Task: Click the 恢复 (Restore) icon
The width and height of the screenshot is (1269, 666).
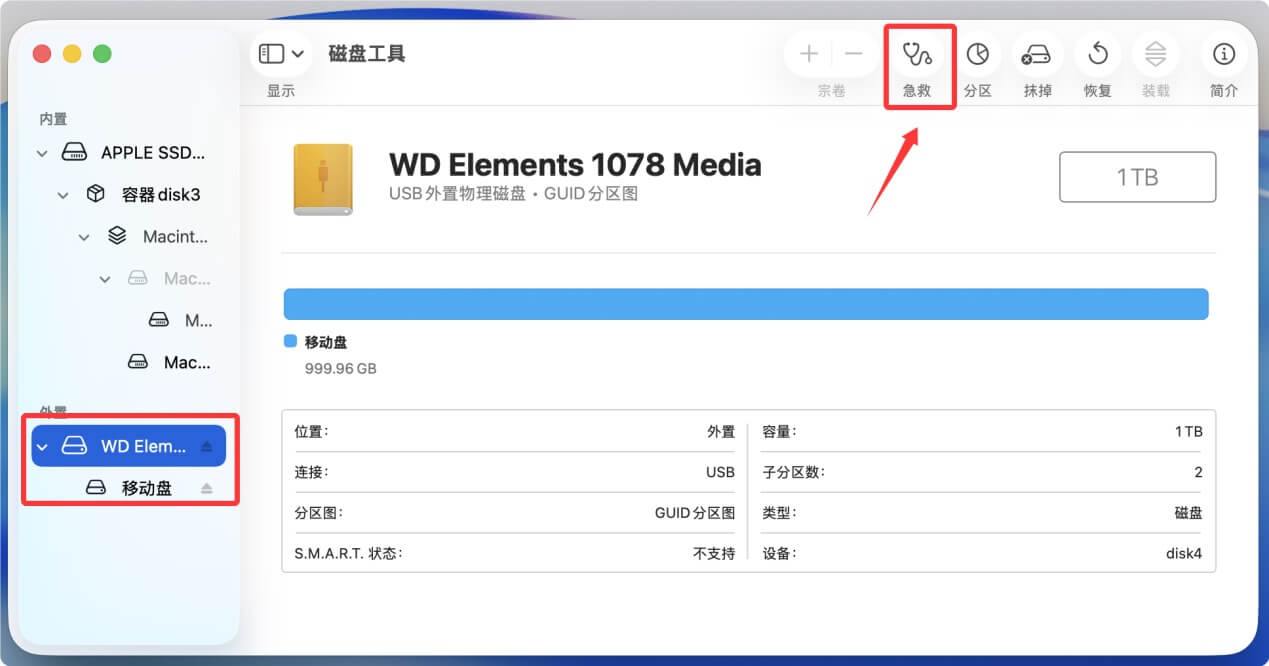Action: tap(1097, 55)
